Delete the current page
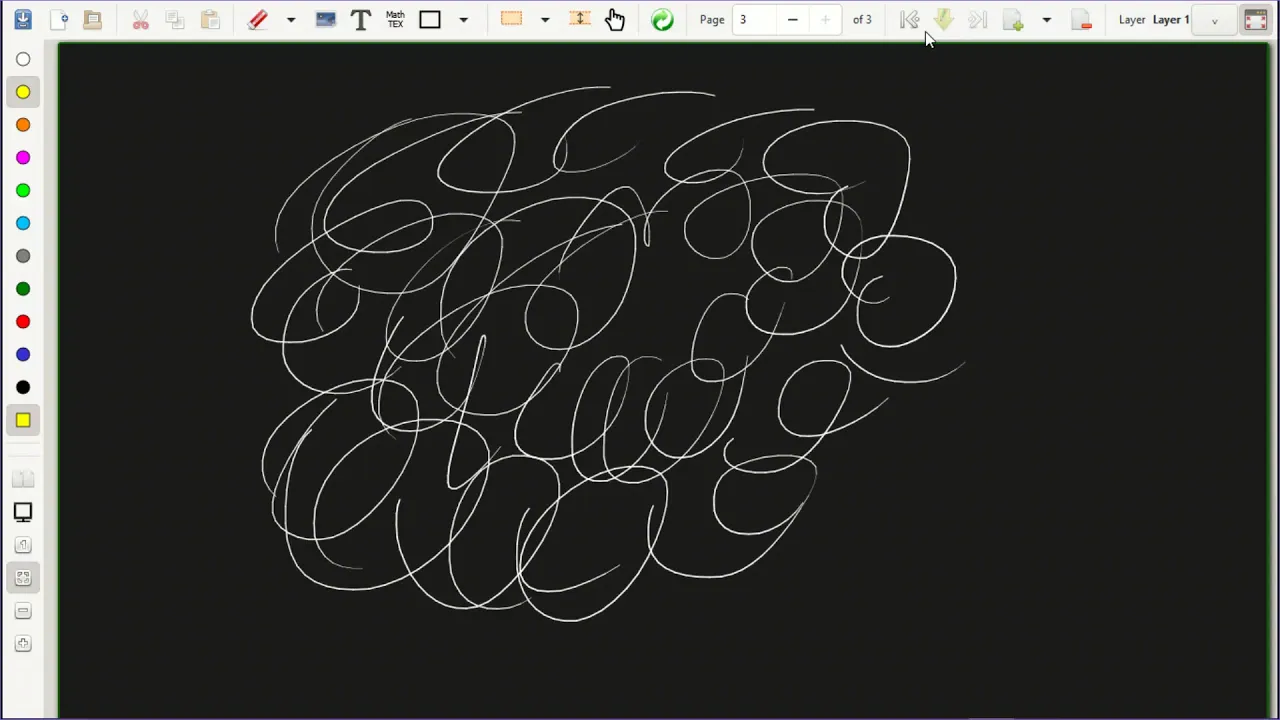Screen dimensions: 1280x720 [1081, 19]
